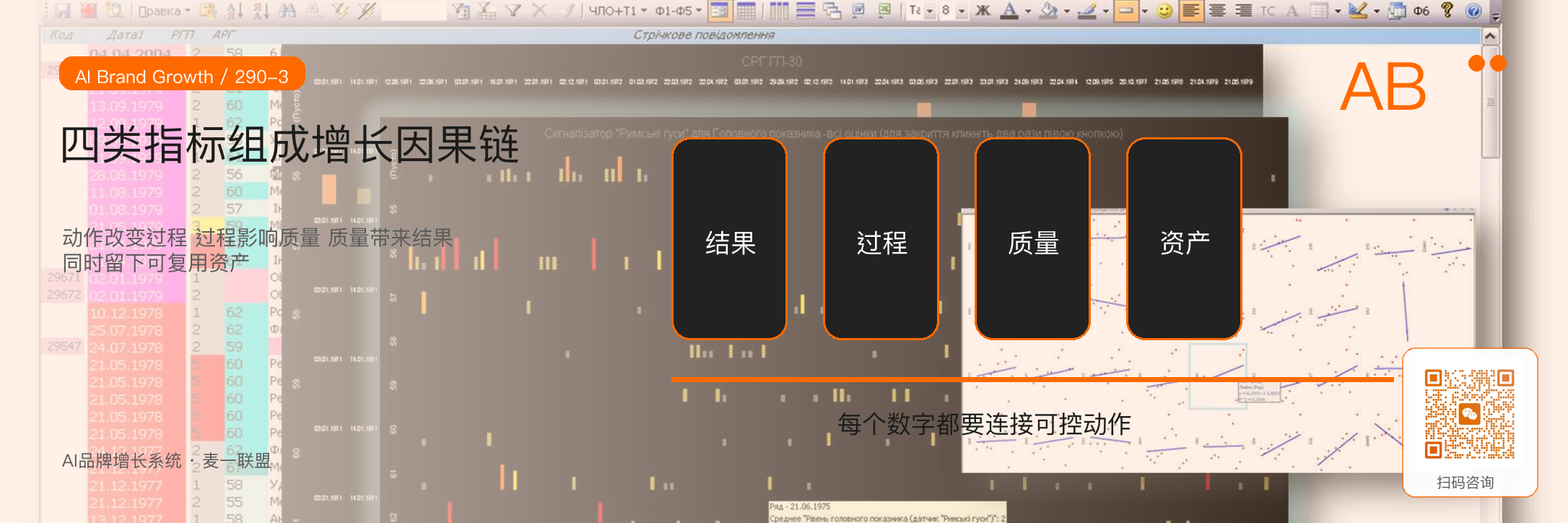Click the cascade windows icon
The height and width of the screenshot is (523, 1568).
(x=832, y=11)
